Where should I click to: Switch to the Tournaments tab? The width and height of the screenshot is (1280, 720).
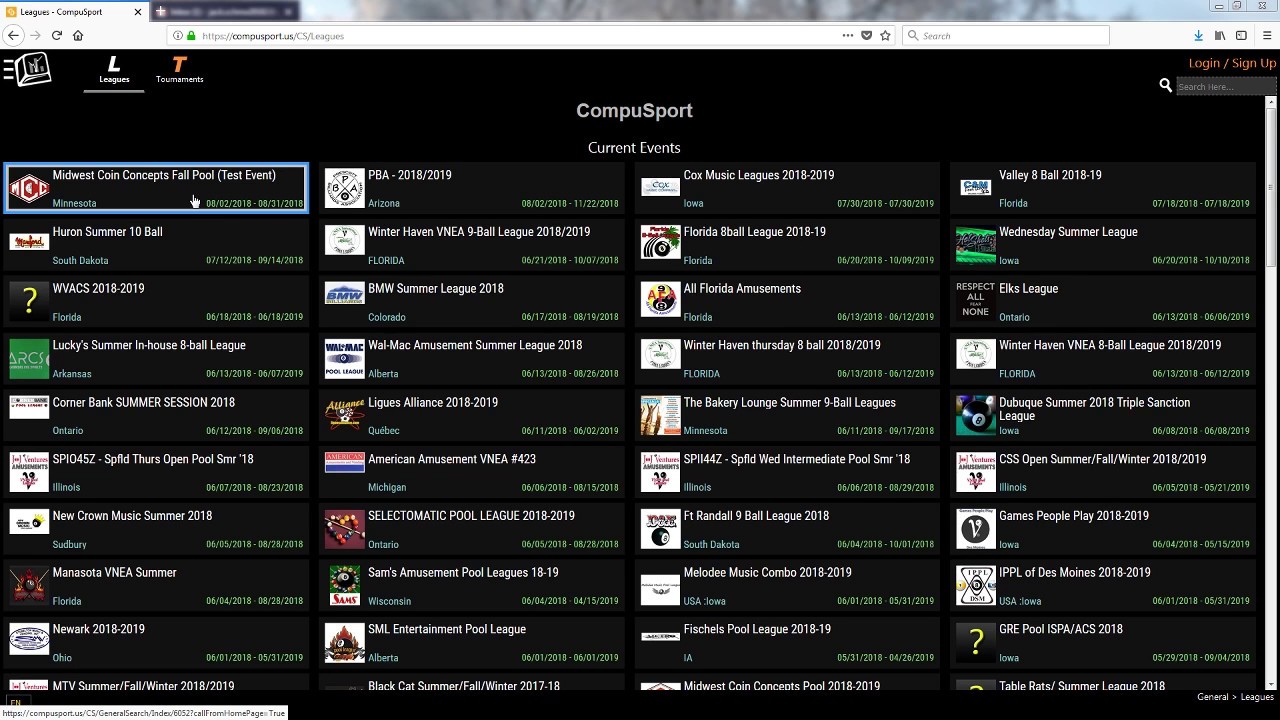pos(180,69)
